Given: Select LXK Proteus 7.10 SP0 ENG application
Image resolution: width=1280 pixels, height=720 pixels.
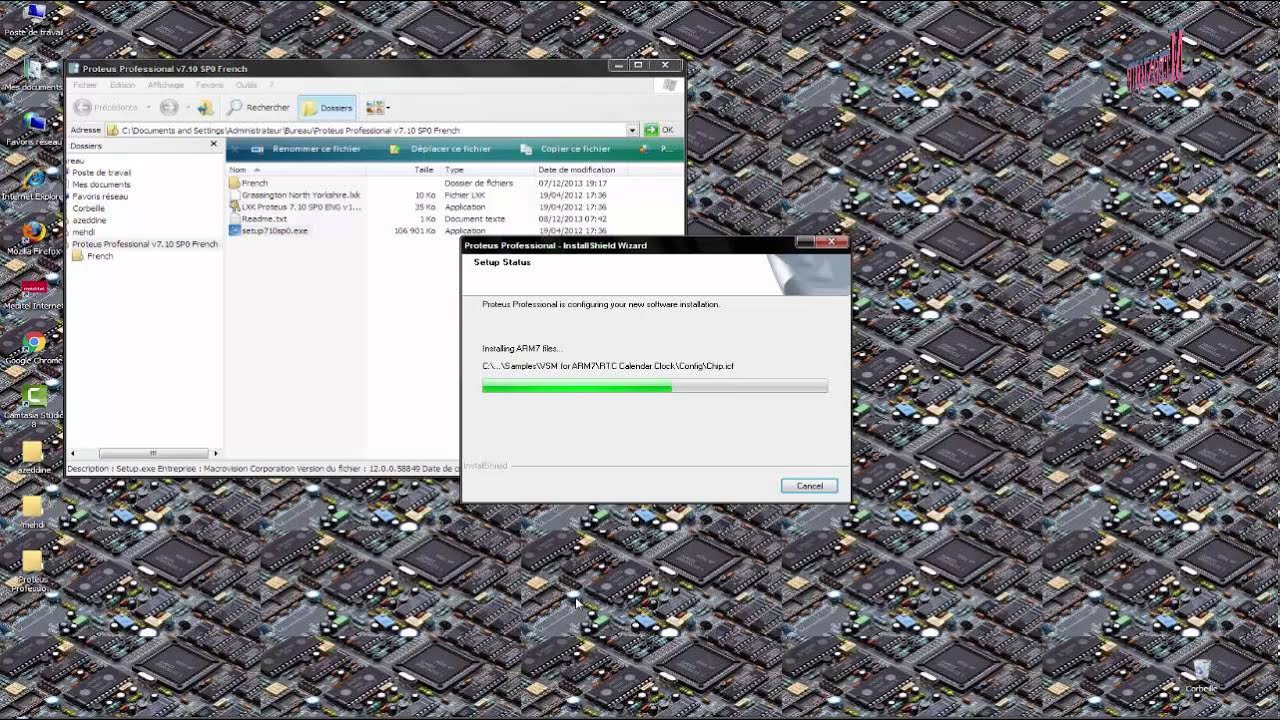Looking at the screenshot, I should coord(295,207).
